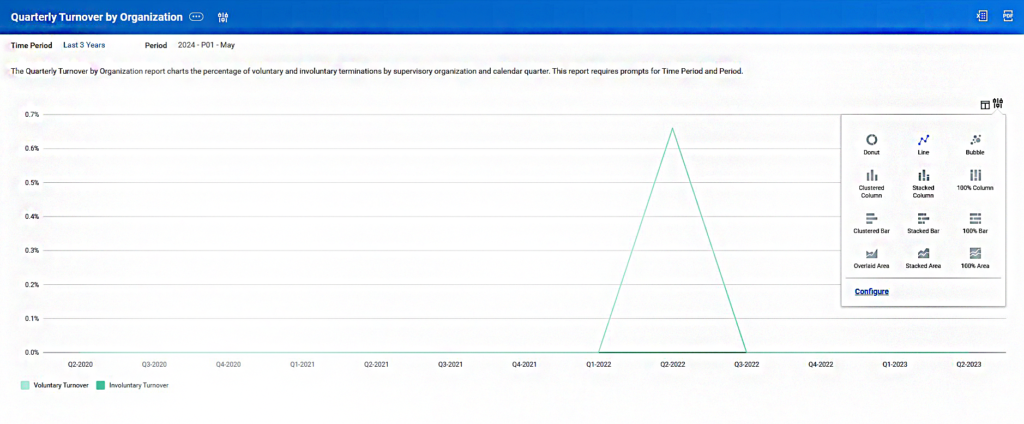Image resolution: width=1024 pixels, height=424 pixels.
Task: Click the Q2-2020 axis label
Action: (80, 364)
